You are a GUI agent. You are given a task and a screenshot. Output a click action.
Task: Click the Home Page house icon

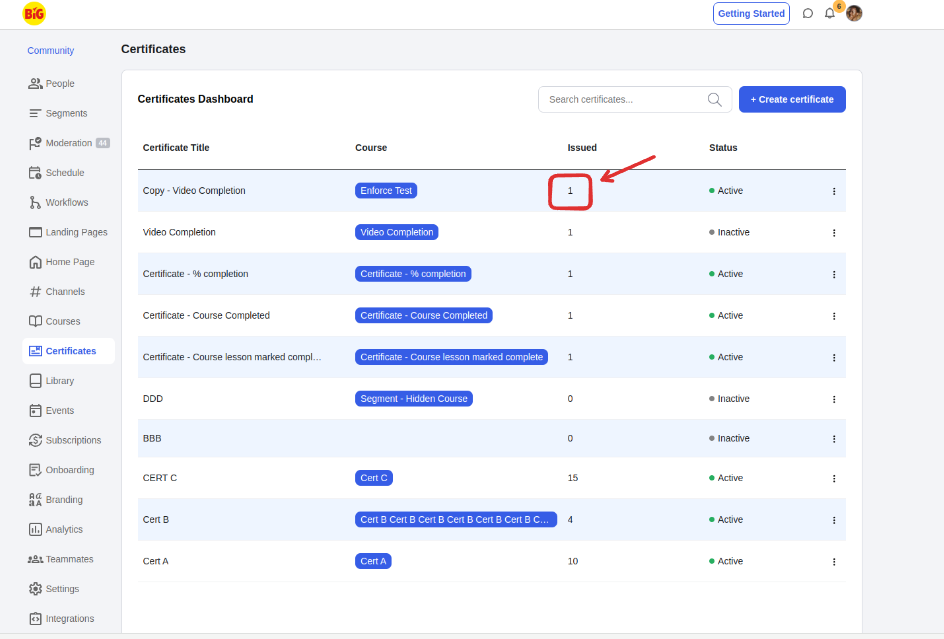click(36, 262)
